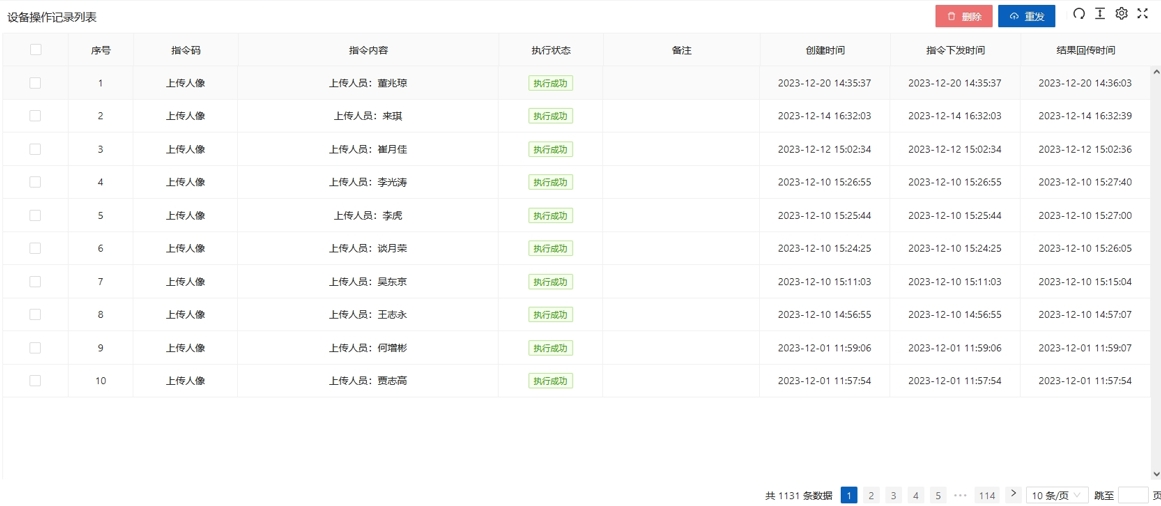
Task: Click the red 删除 delete button
Action: coord(964,16)
